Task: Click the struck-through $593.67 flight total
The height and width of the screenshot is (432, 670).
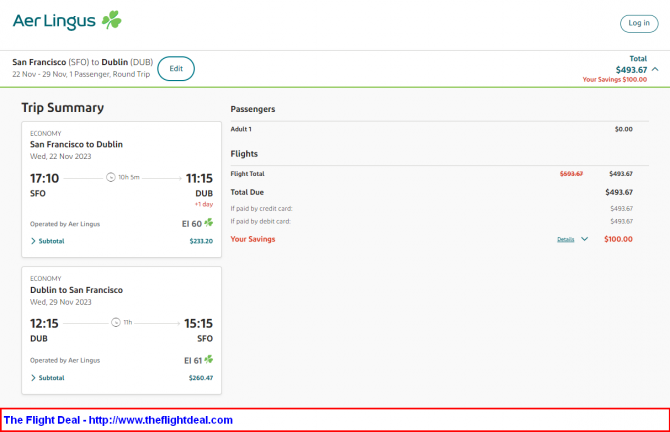Action: (571, 173)
